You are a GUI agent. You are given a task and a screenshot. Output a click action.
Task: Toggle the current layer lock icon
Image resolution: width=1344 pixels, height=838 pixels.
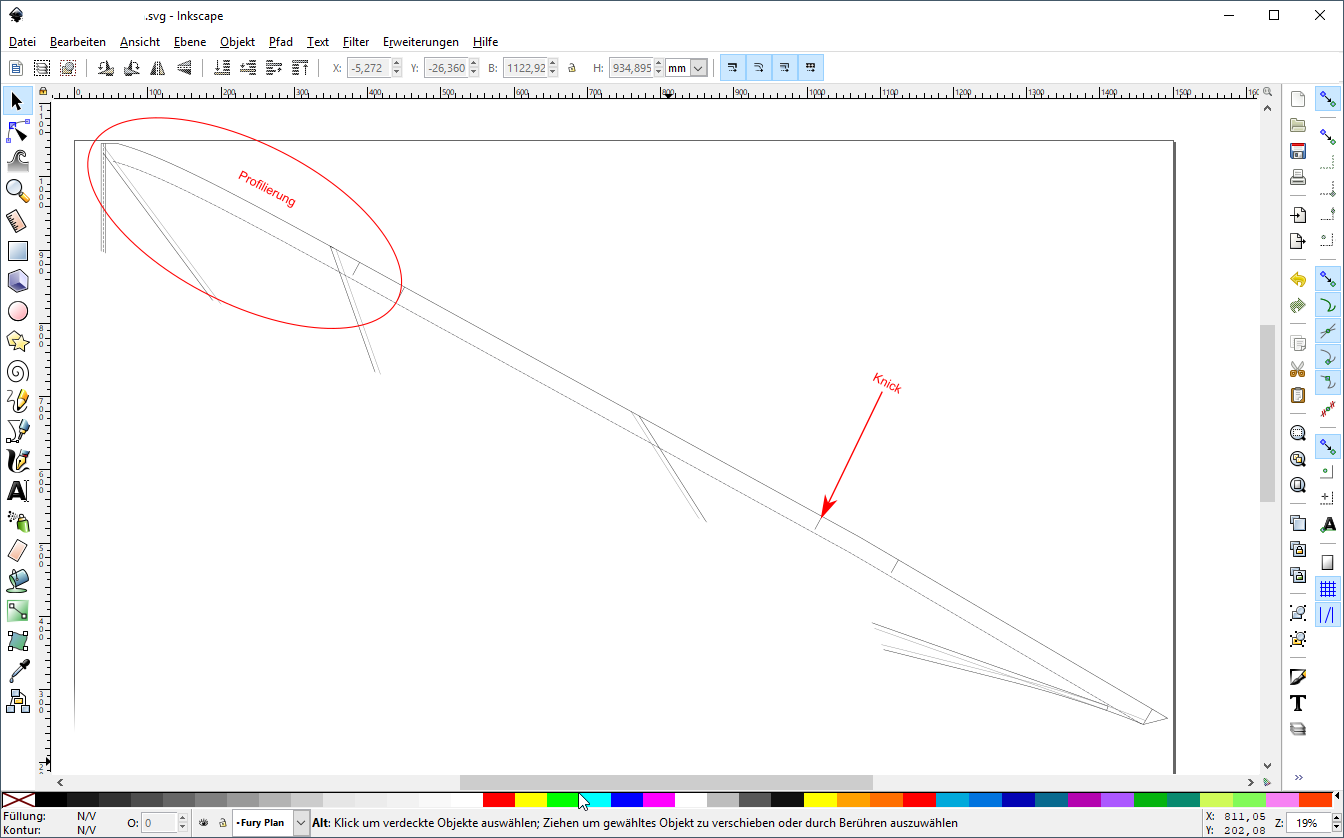(x=220, y=823)
